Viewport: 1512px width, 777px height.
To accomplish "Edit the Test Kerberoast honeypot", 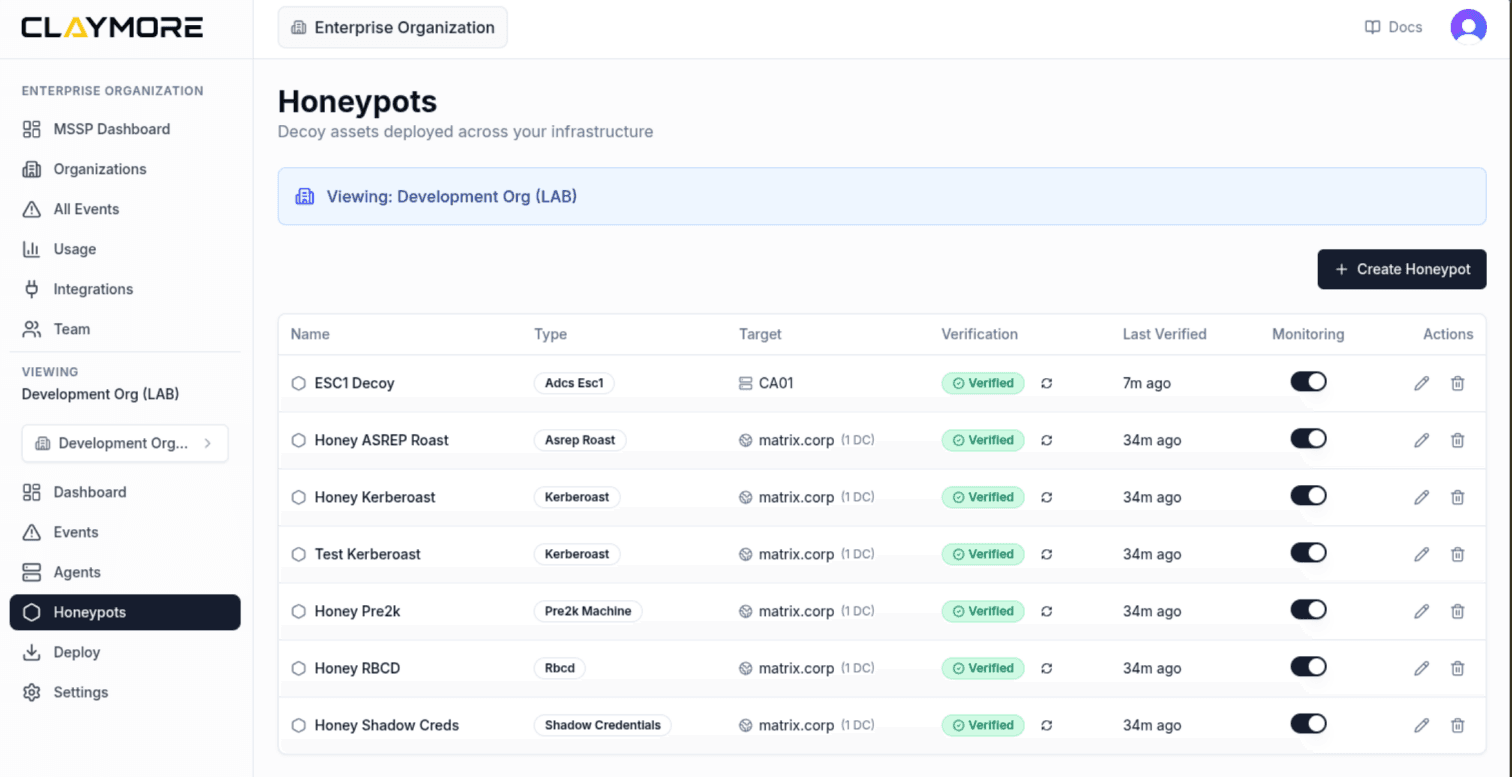I will (x=1421, y=554).
